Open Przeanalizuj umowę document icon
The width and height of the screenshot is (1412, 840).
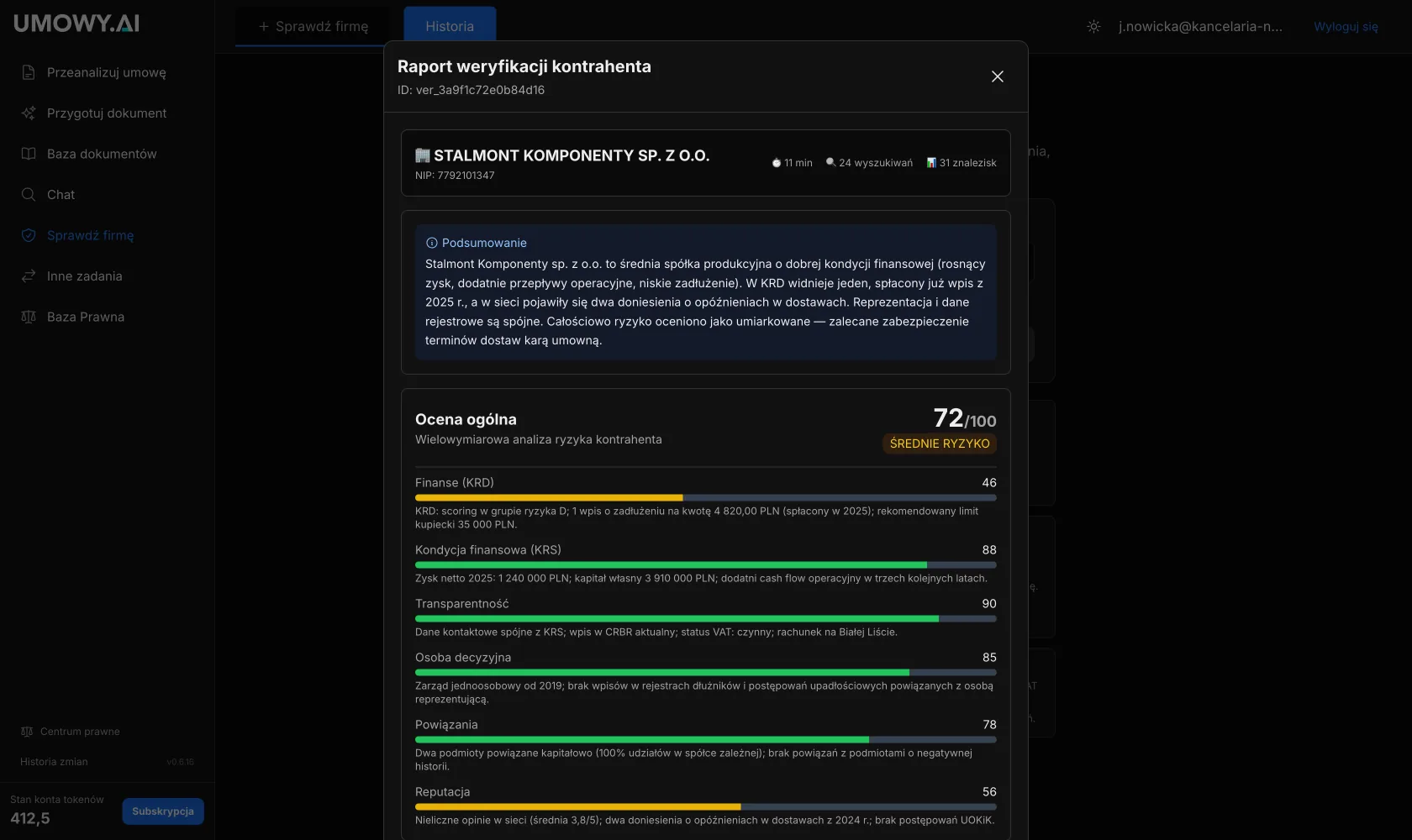[29, 72]
